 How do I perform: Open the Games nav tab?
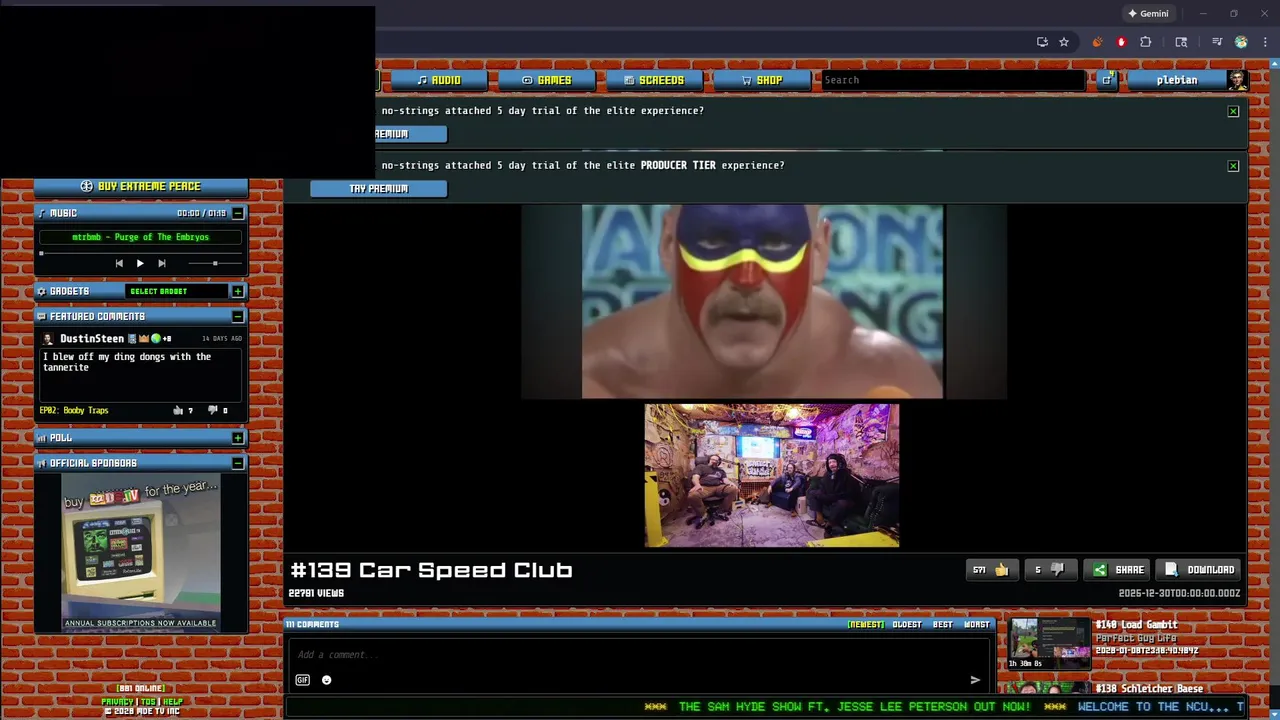pyautogui.click(x=546, y=80)
